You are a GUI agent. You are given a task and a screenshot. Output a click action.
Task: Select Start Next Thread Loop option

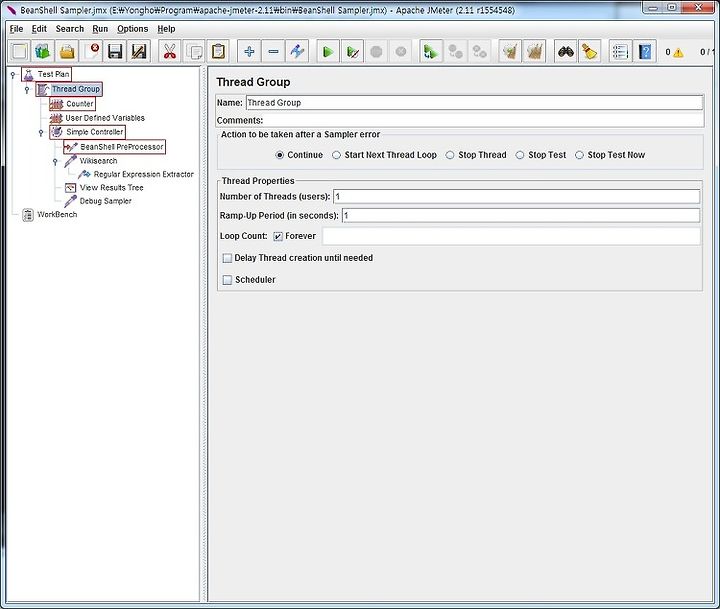(x=336, y=155)
